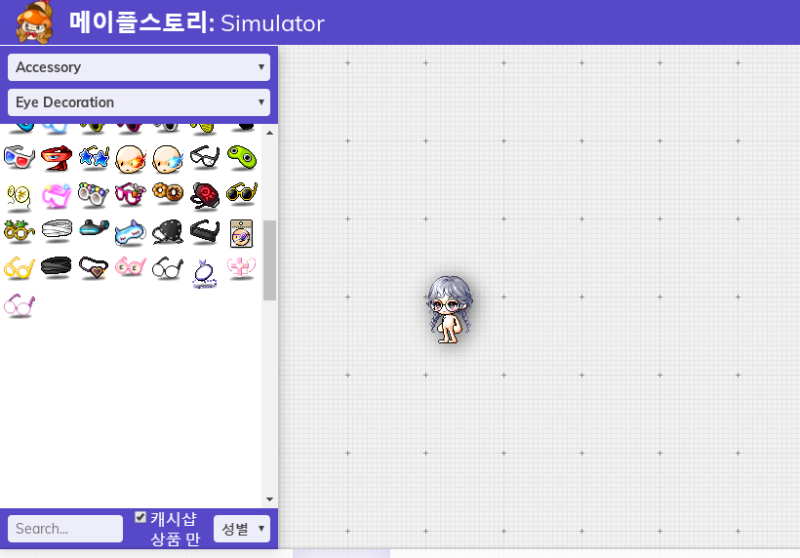Select the teal whale-shaped eye item
Image resolution: width=800 pixels, height=558 pixels.
tap(94, 228)
